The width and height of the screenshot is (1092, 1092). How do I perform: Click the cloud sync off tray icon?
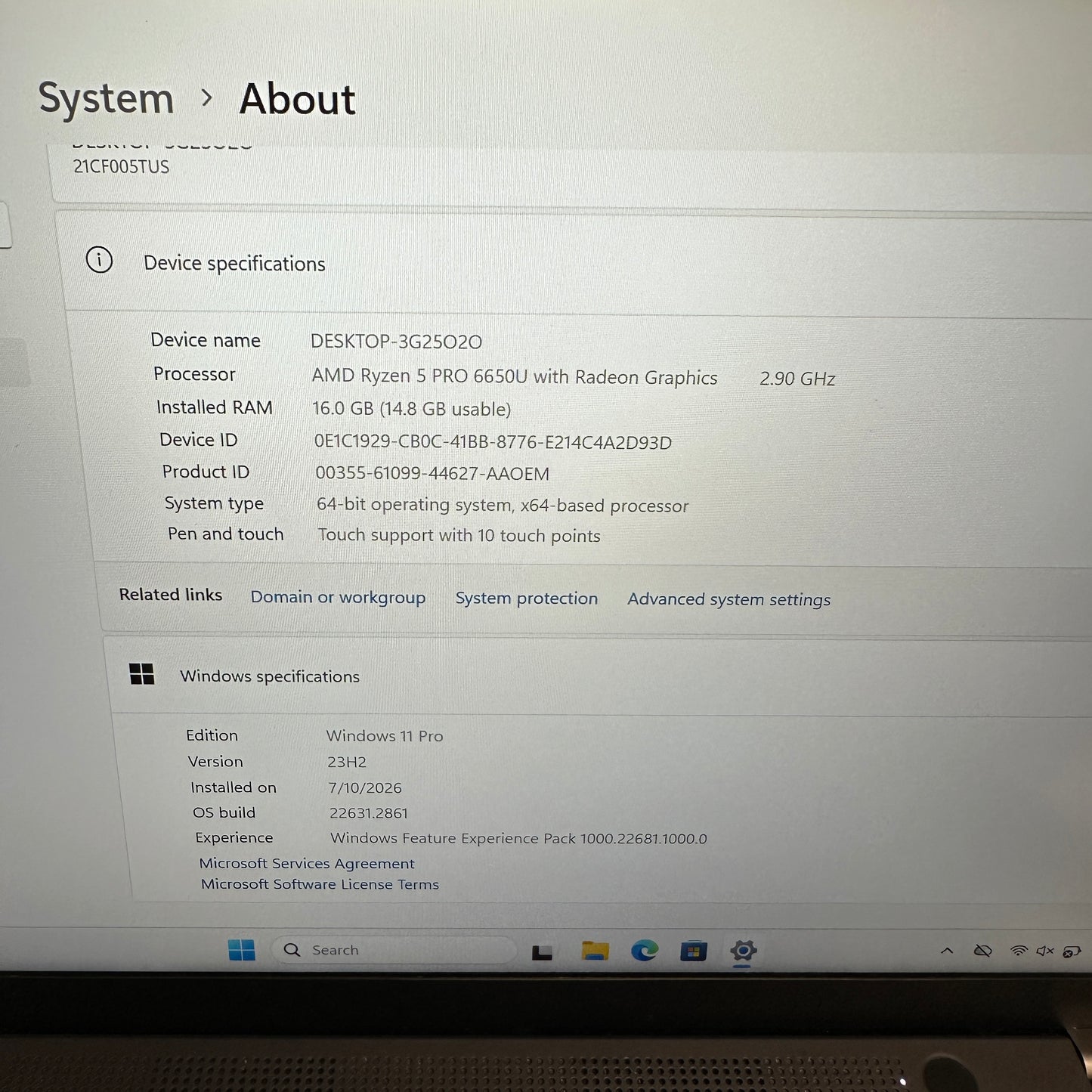[x=982, y=951]
